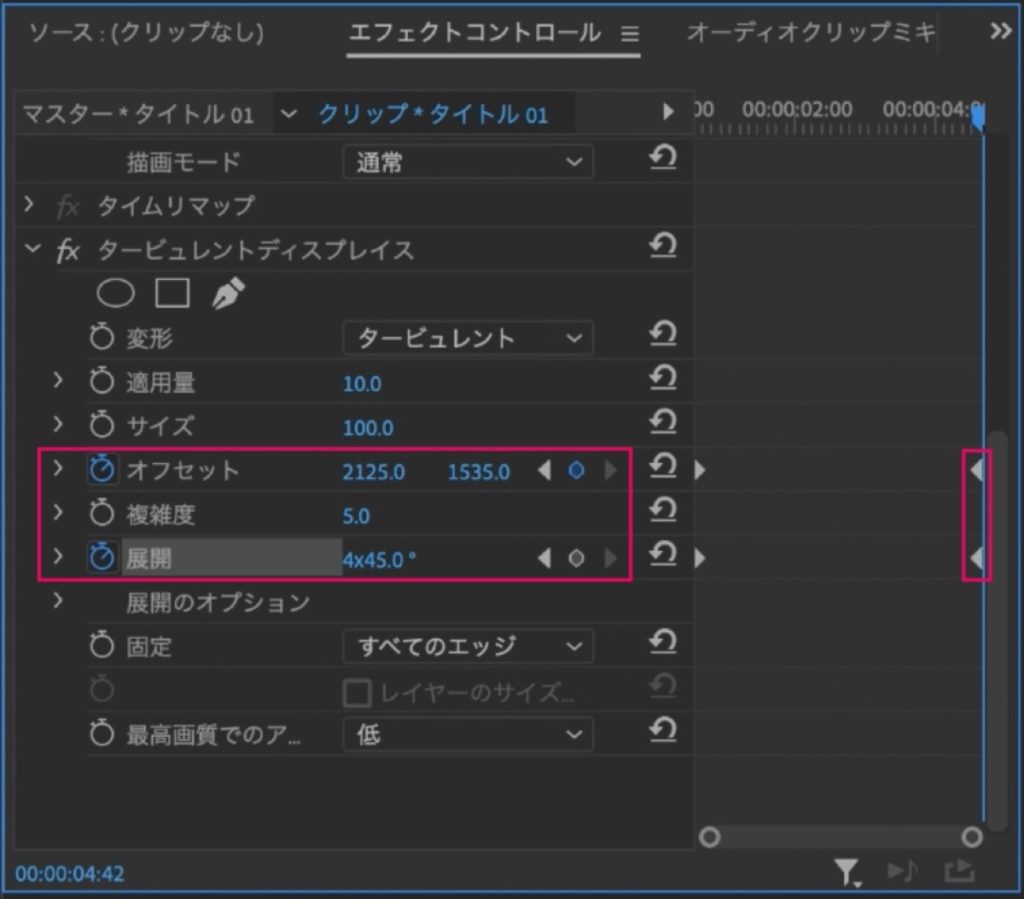Toggle animation stopwatch for オフセット
The height and width of the screenshot is (899, 1024).
click(x=102, y=469)
